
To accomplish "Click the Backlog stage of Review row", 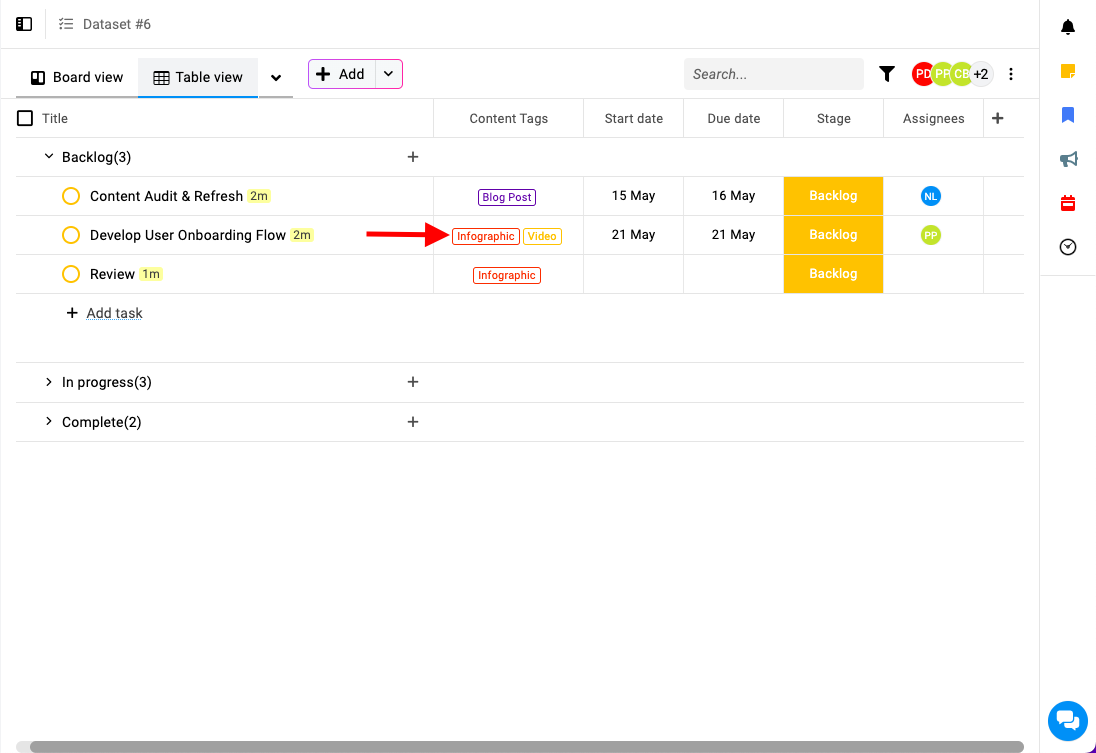I will pyautogui.click(x=833, y=274).
